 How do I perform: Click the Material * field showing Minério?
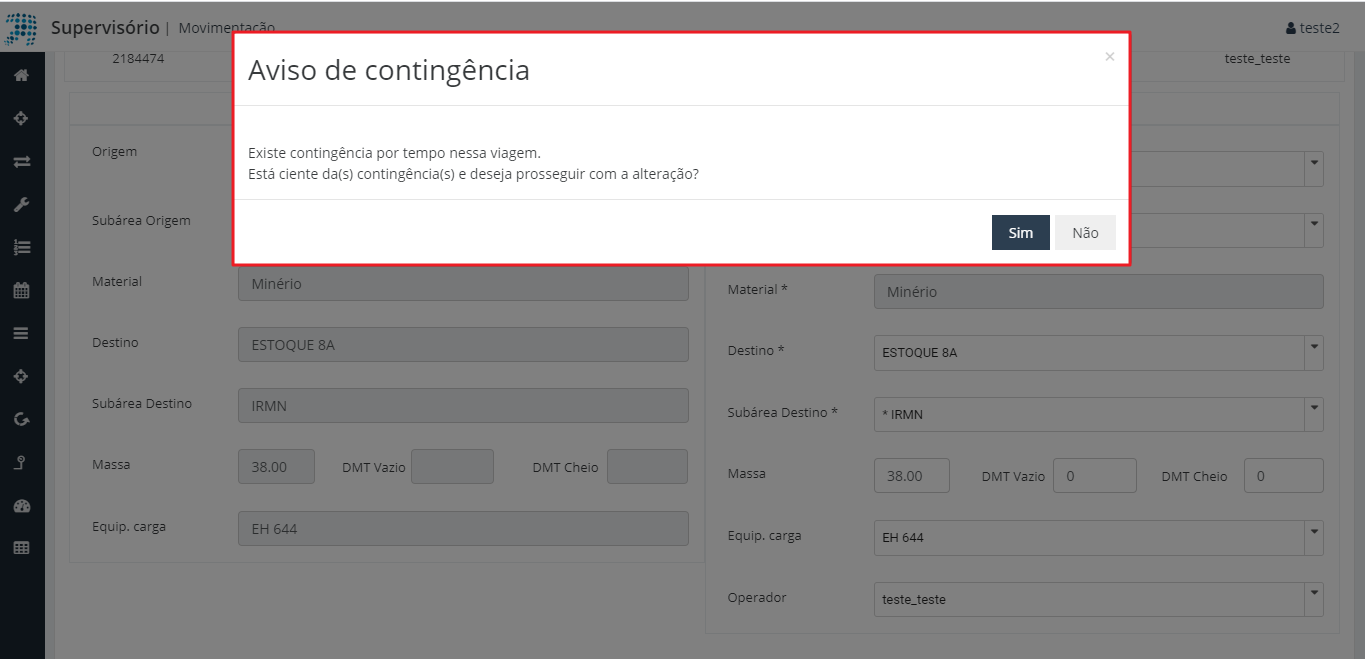click(1098, 292)
